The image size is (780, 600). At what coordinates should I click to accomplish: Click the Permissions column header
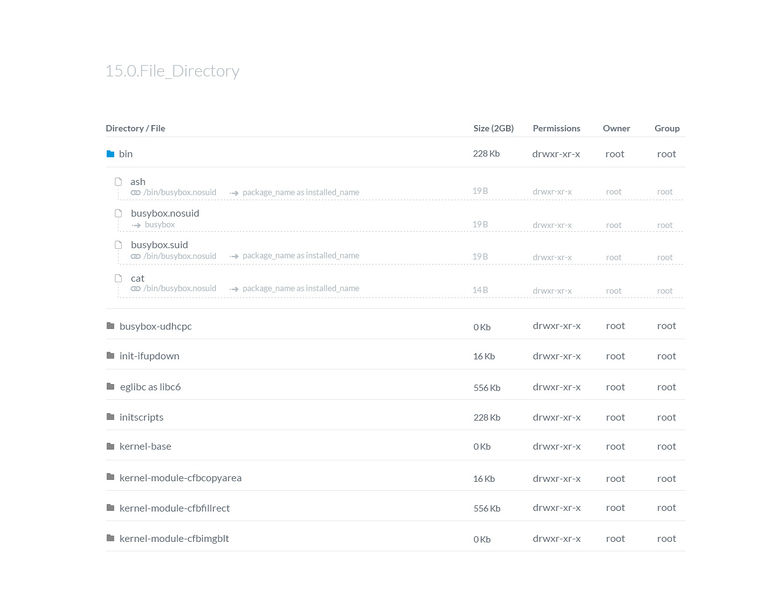(556, 128)
